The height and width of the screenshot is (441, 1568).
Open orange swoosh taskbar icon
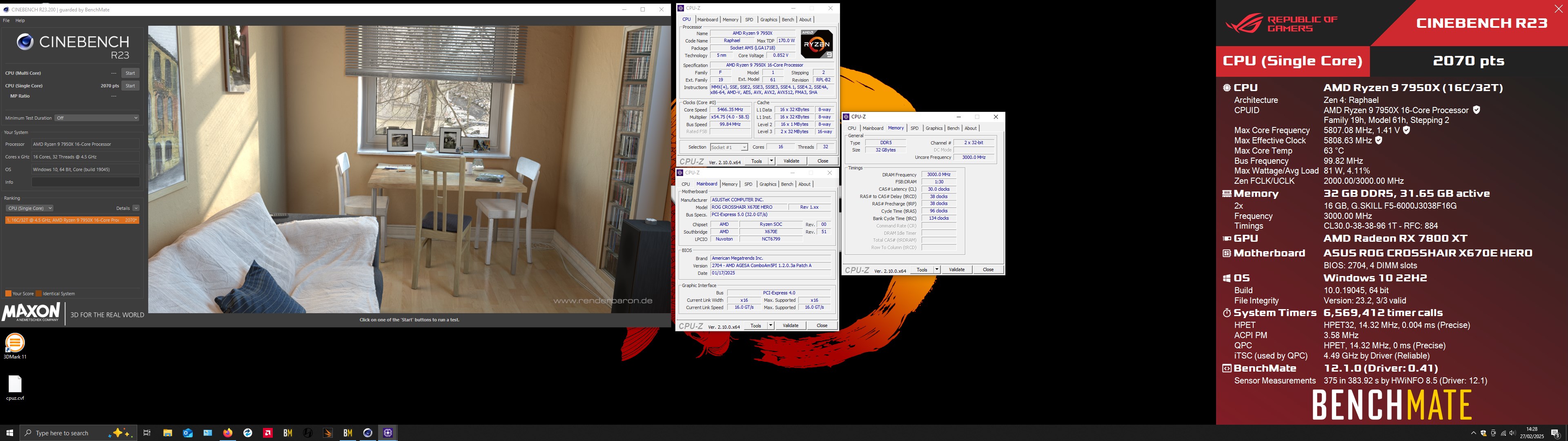[x=328, y=433]
